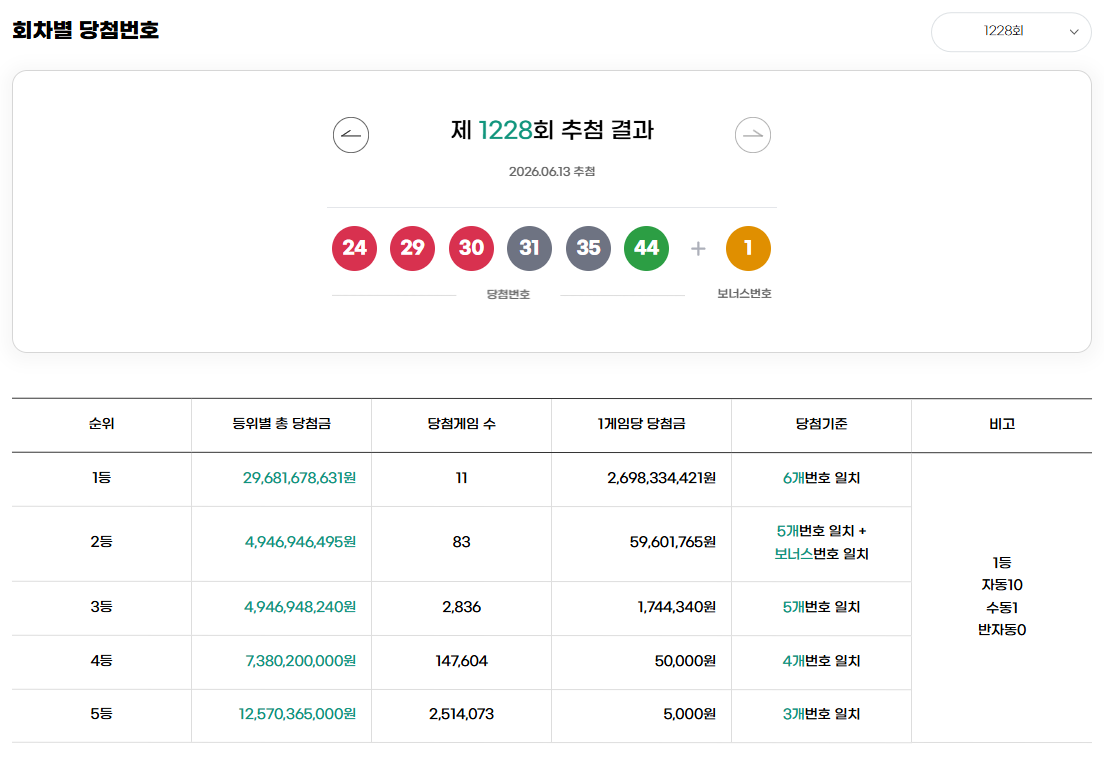Click winner count 11 for 1등

click(462, 478)
